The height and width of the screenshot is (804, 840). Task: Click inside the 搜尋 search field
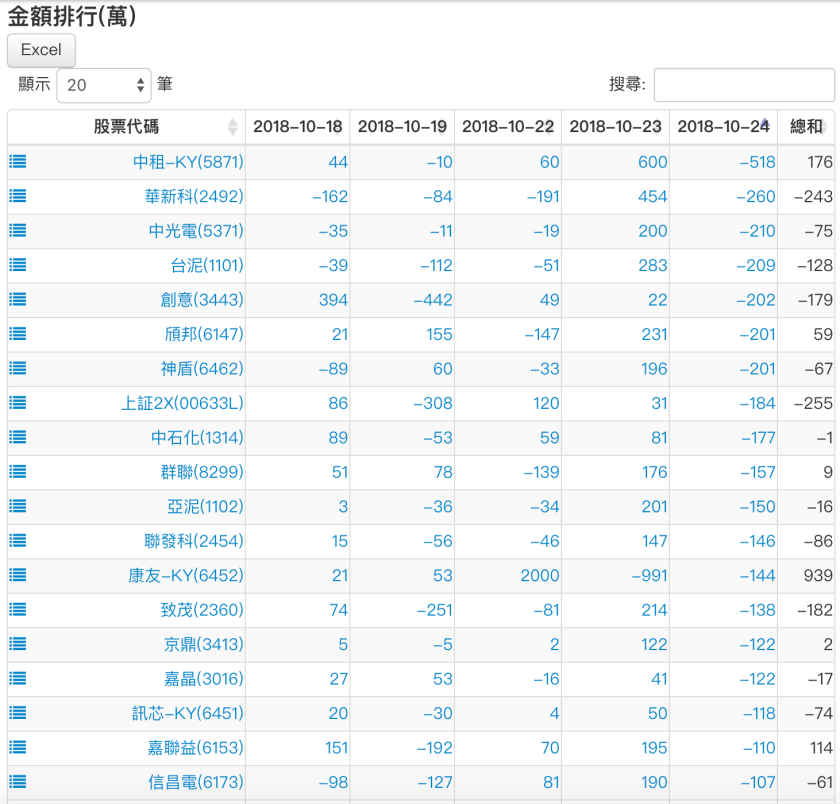point(744,84)
